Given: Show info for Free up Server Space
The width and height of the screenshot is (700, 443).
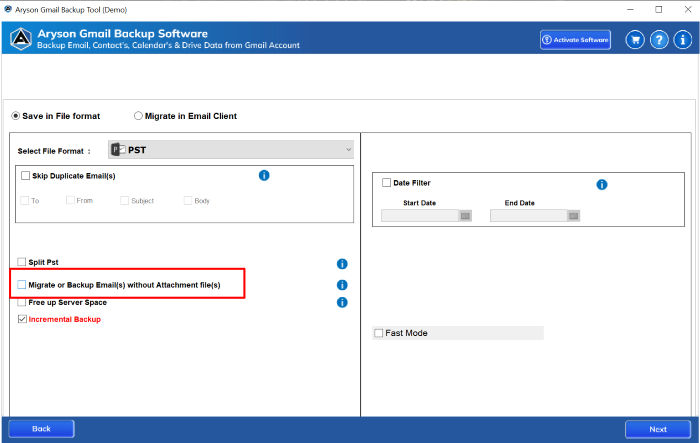Looking at the screenshot, I should 342,302.
